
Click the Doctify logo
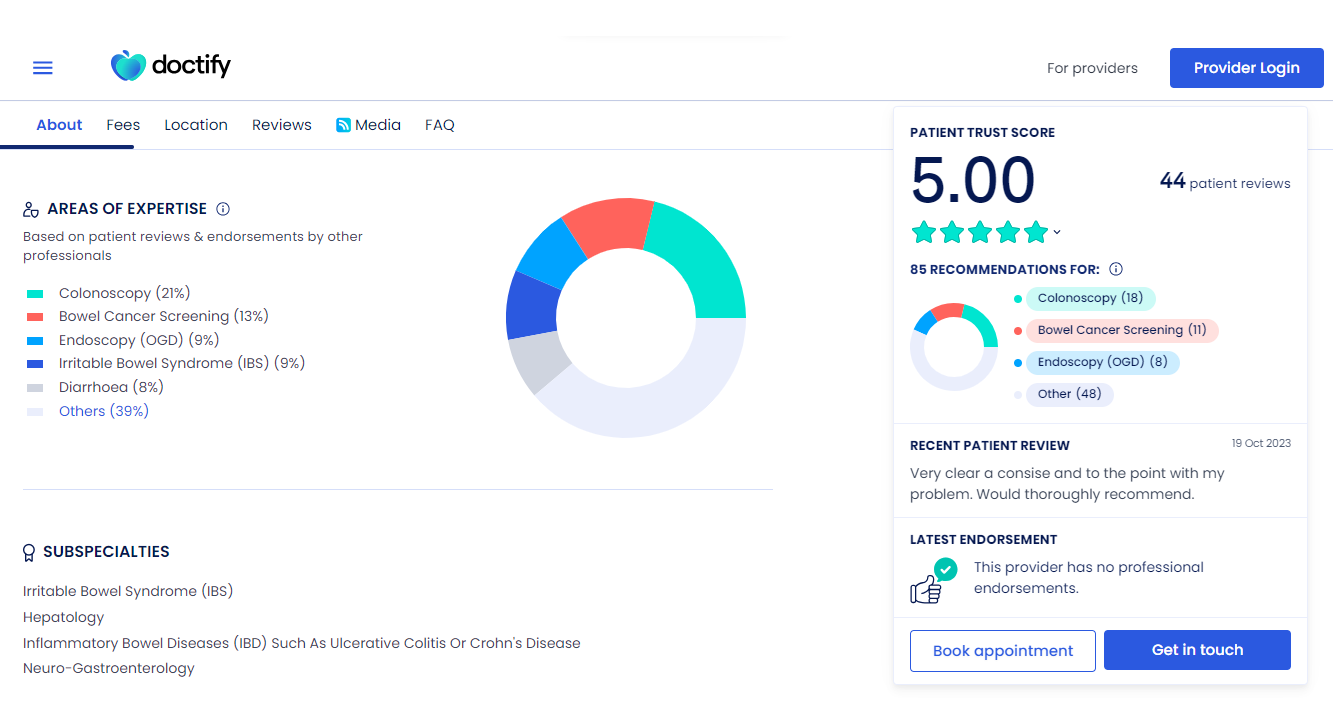click(170, 64)
